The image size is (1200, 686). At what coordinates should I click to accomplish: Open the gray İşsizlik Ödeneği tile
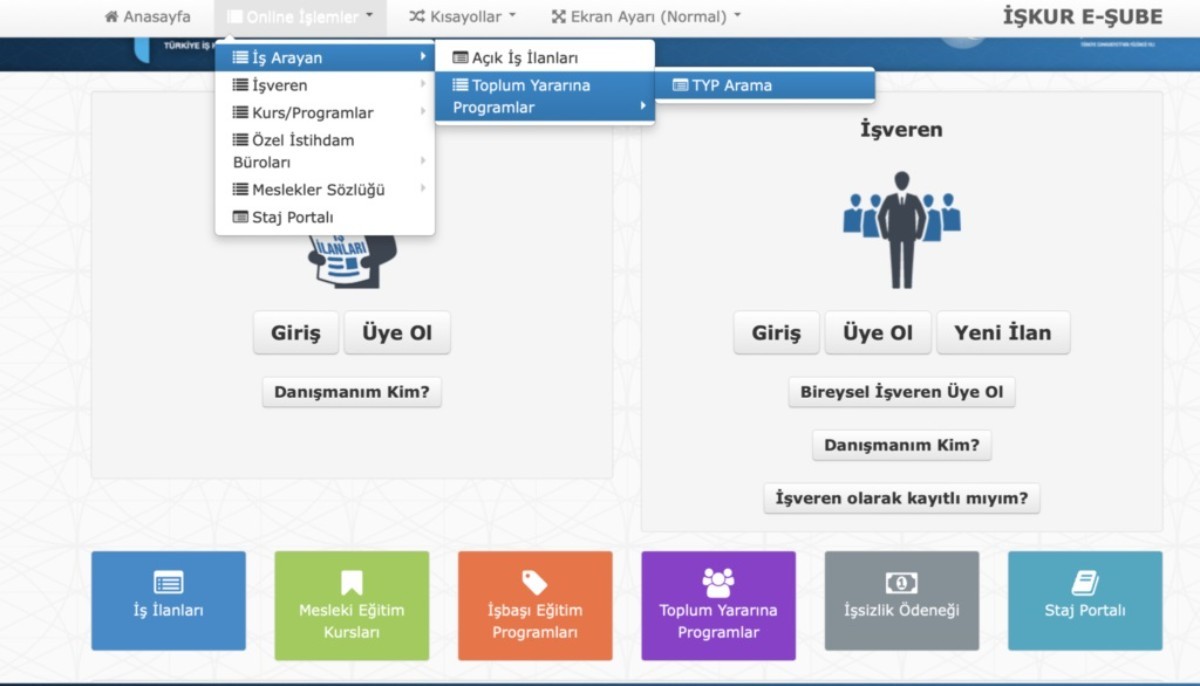click(902, 601)
